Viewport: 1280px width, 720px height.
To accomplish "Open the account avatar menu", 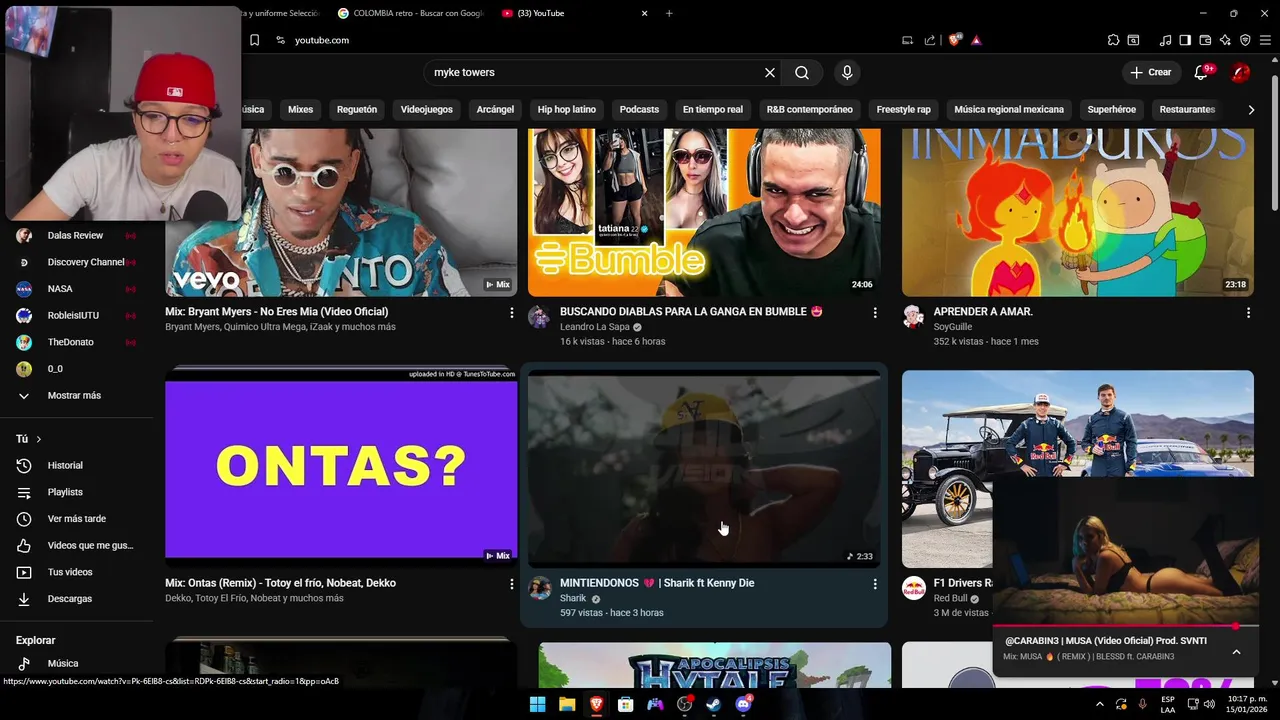I will (x=1240, y=72).
